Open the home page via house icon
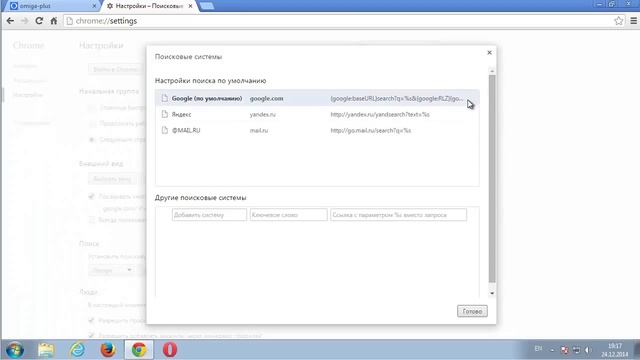Screen dimensions: 640x360 tap(53, 21)
